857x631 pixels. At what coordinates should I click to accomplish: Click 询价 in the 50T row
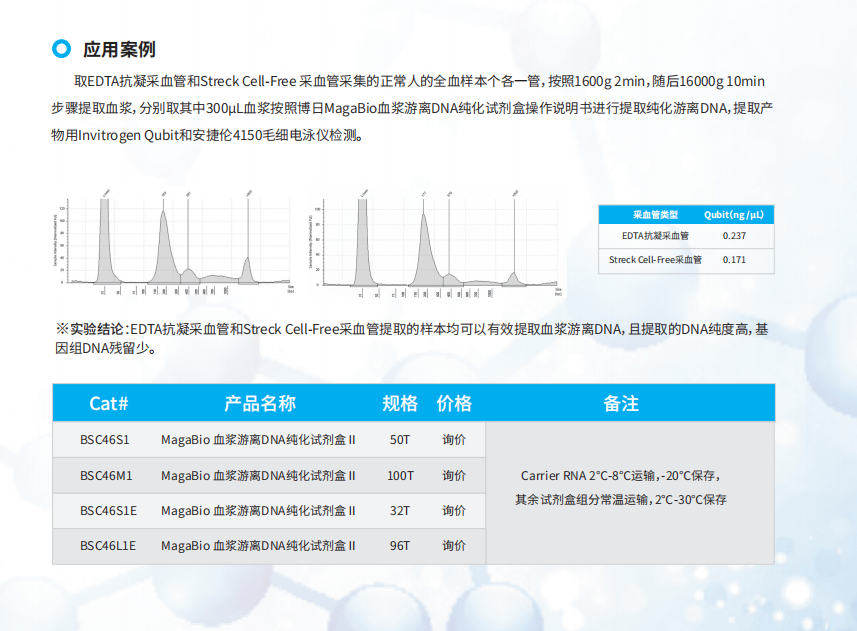[x=454, y=439]
